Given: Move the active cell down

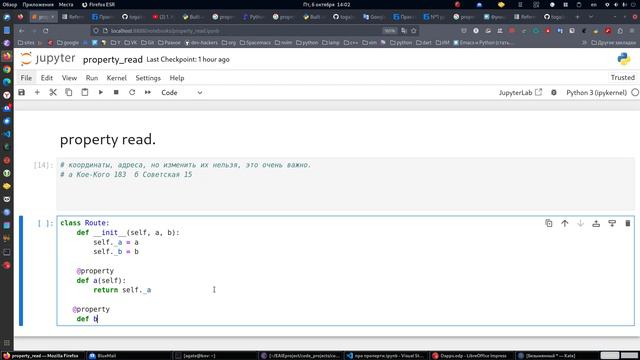Looking at the screenshot, I should [x=580, y=223].
